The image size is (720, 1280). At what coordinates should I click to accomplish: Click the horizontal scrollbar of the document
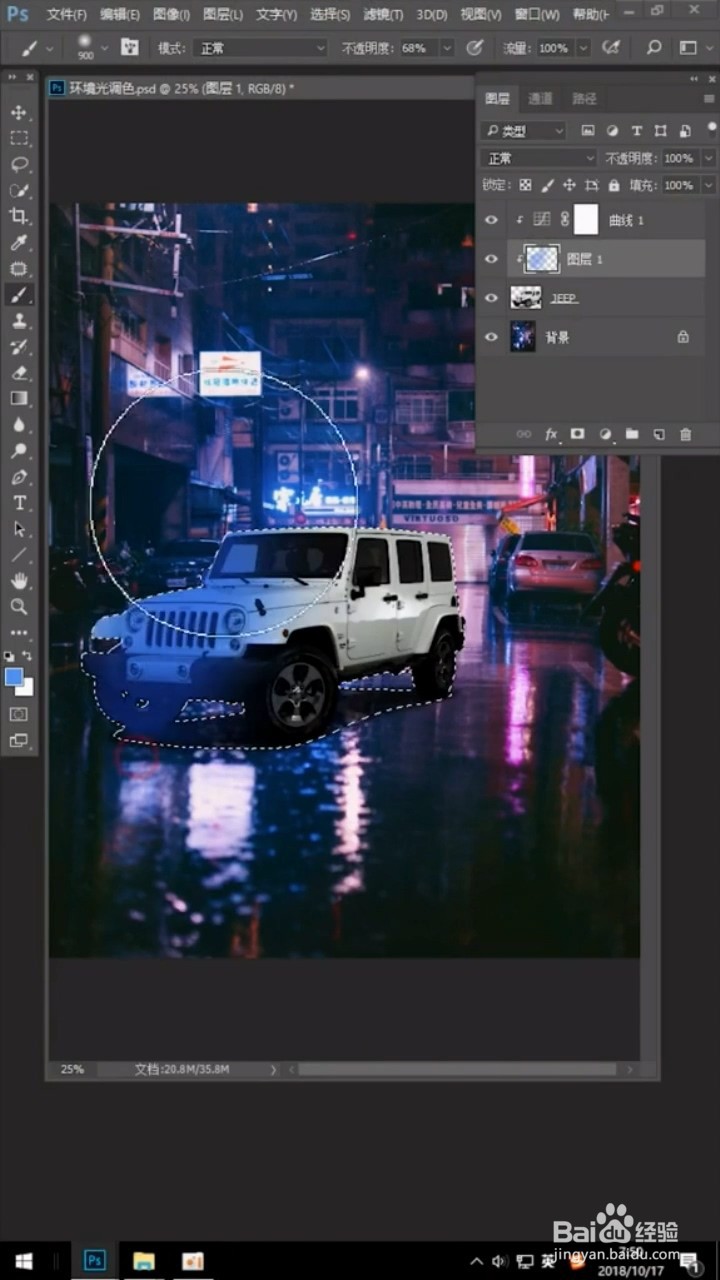(x=457, y=1069)
